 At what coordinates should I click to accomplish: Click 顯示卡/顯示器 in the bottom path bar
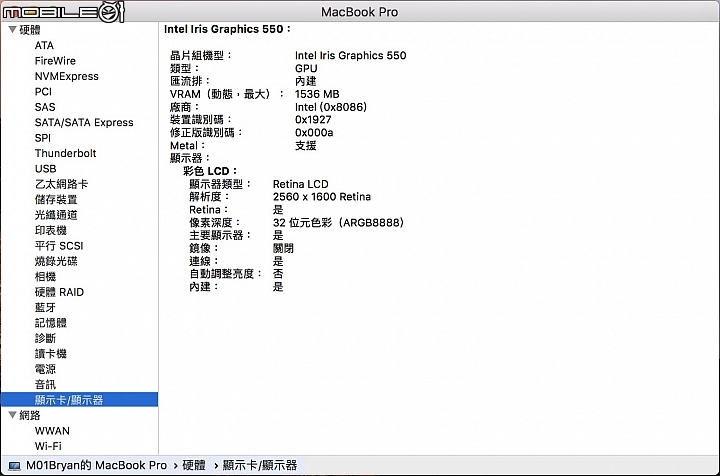(260, 465)
